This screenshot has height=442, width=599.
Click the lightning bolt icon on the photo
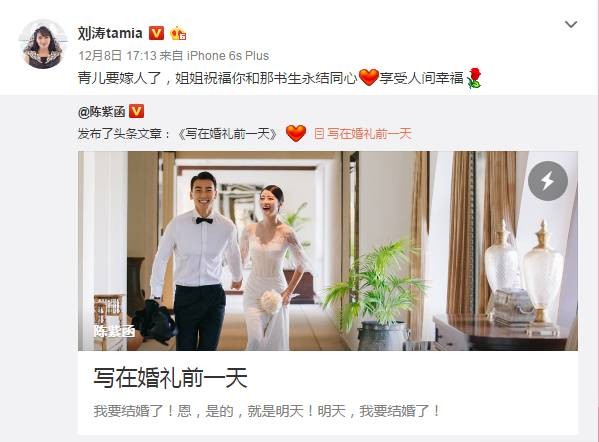click(x=548, y=181)
